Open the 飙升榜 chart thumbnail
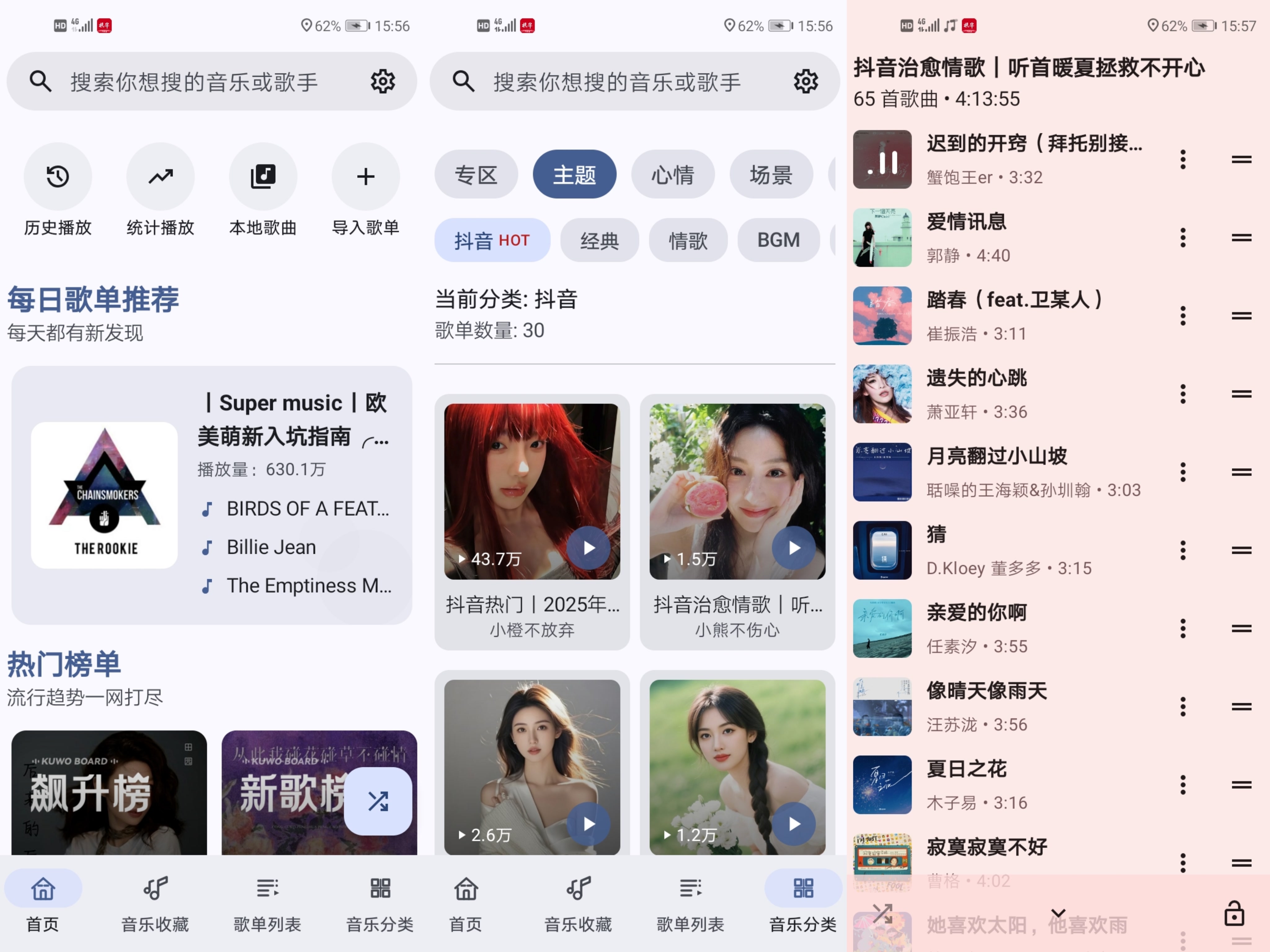The width and height of the screenshot is (1270, 952). coord(109,792)
